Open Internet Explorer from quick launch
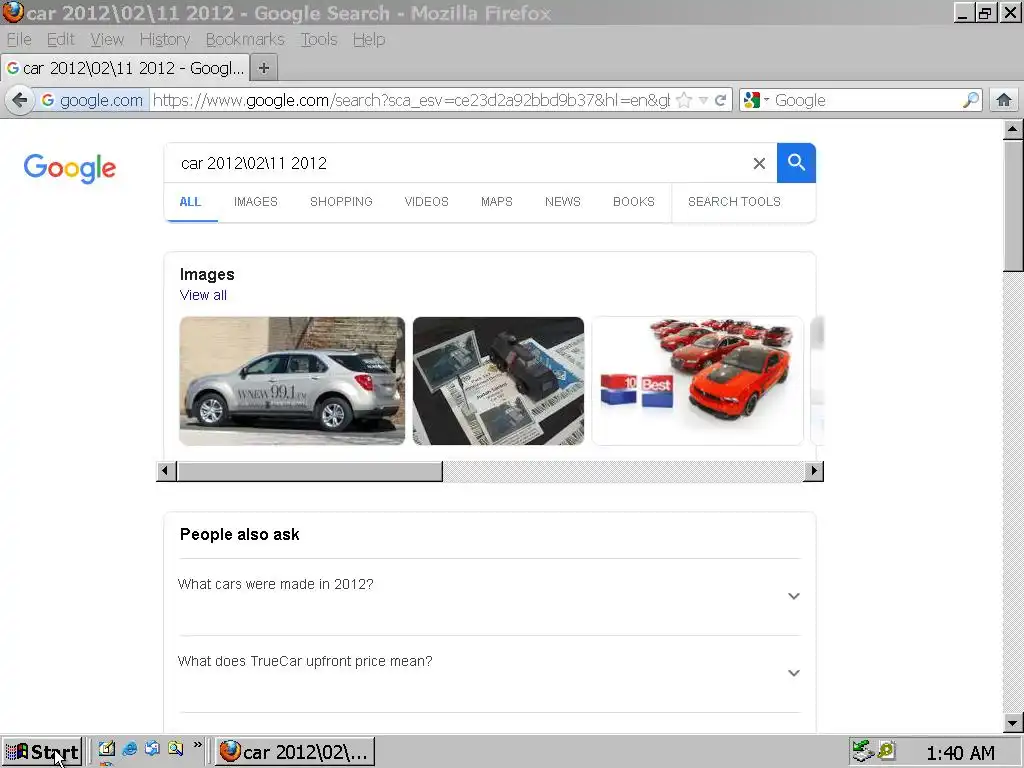 [x=129, y=748]
